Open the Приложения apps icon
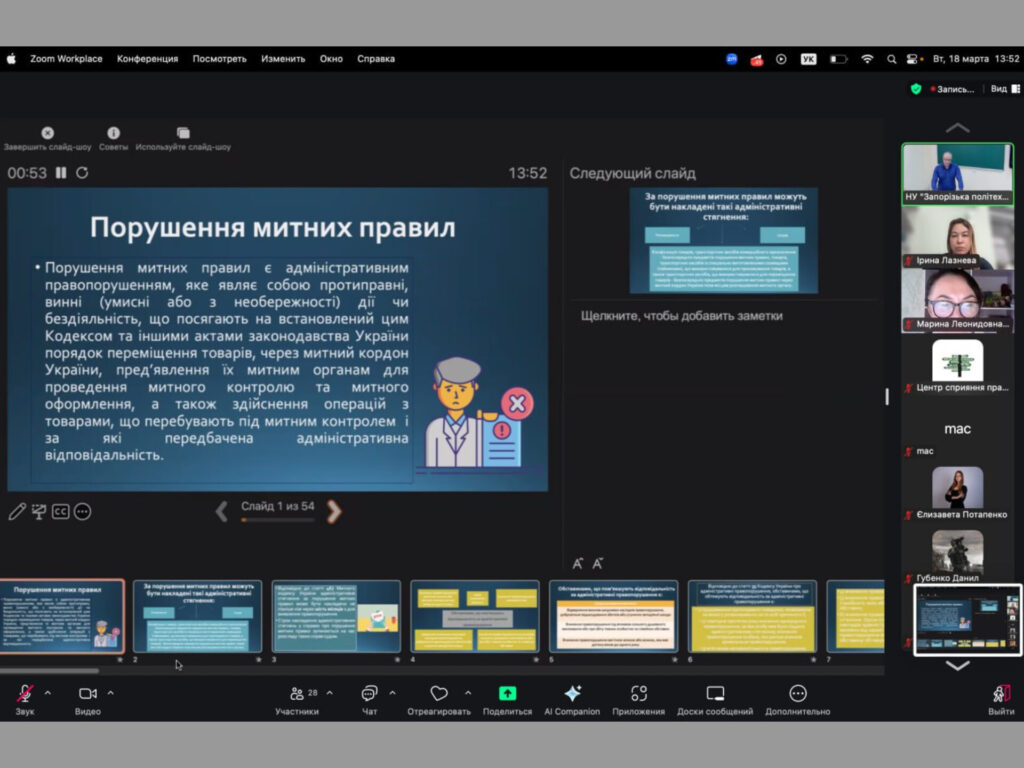1024x768 pixels. (x=639, y=693)
